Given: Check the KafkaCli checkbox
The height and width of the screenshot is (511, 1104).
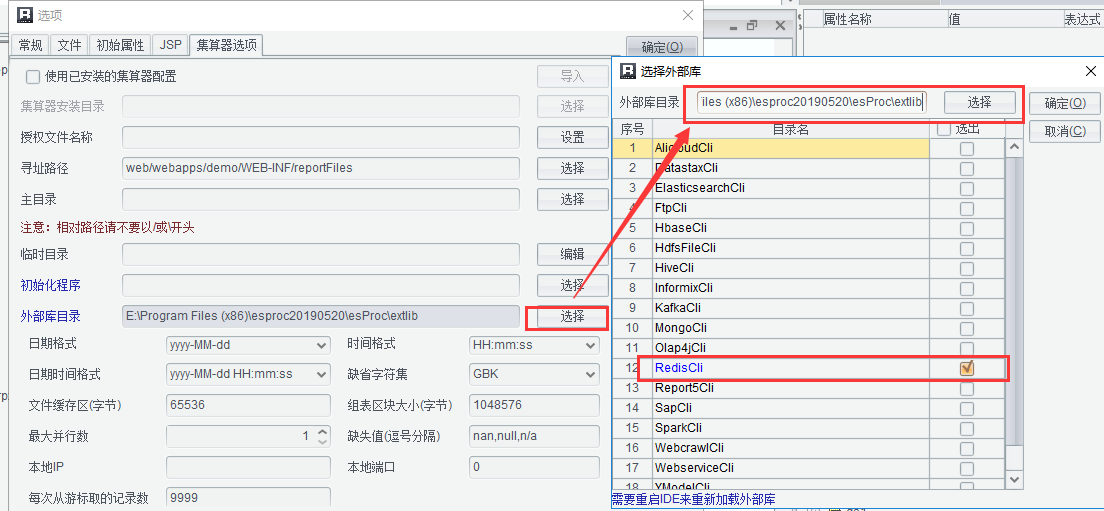Looking at the screenshot, I should pyautogui.click(x=967, y=308).
